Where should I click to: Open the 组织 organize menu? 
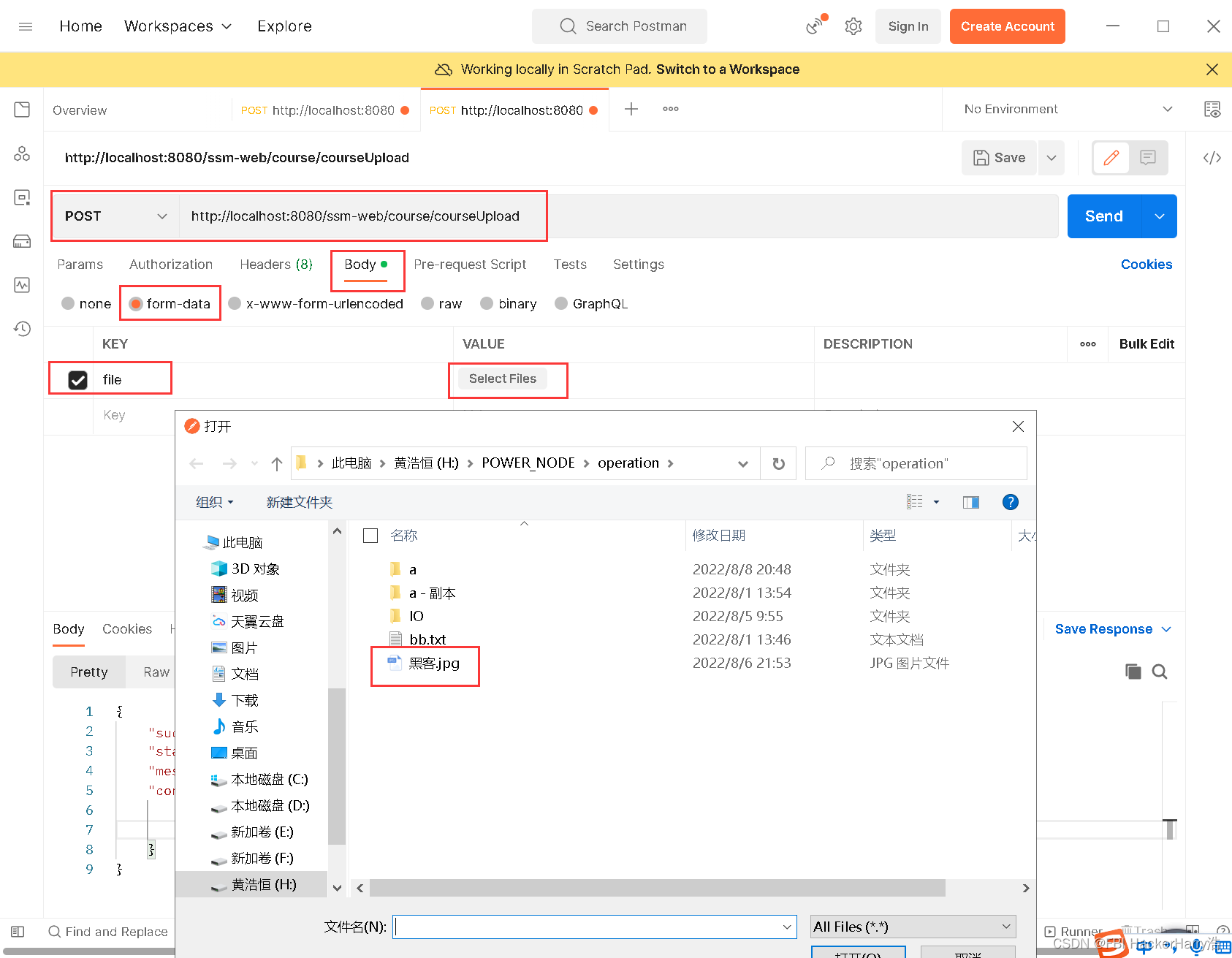pyautogui.click(x=215, y=502)
